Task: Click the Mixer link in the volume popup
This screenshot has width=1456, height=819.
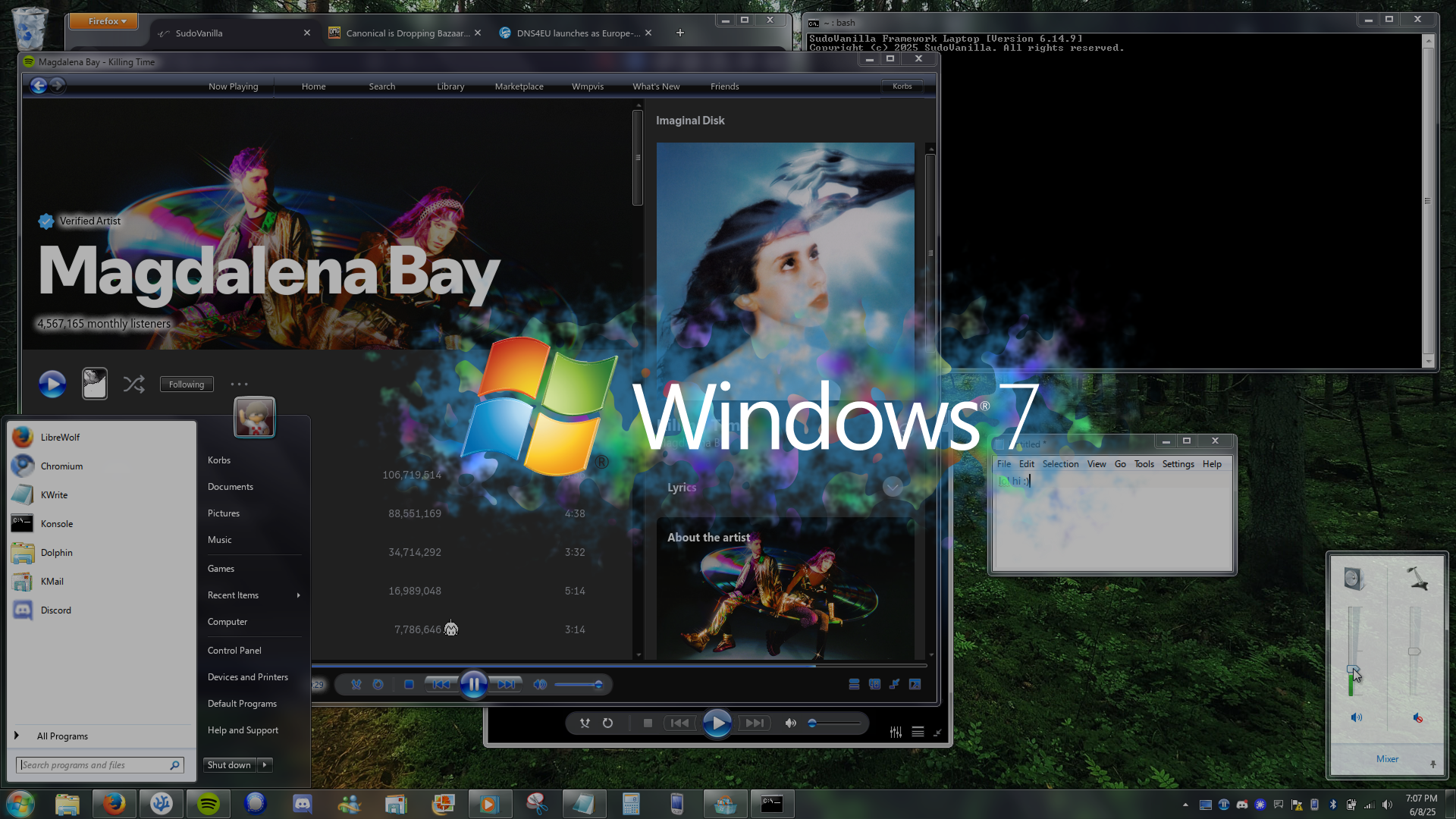Action: 1387,759
